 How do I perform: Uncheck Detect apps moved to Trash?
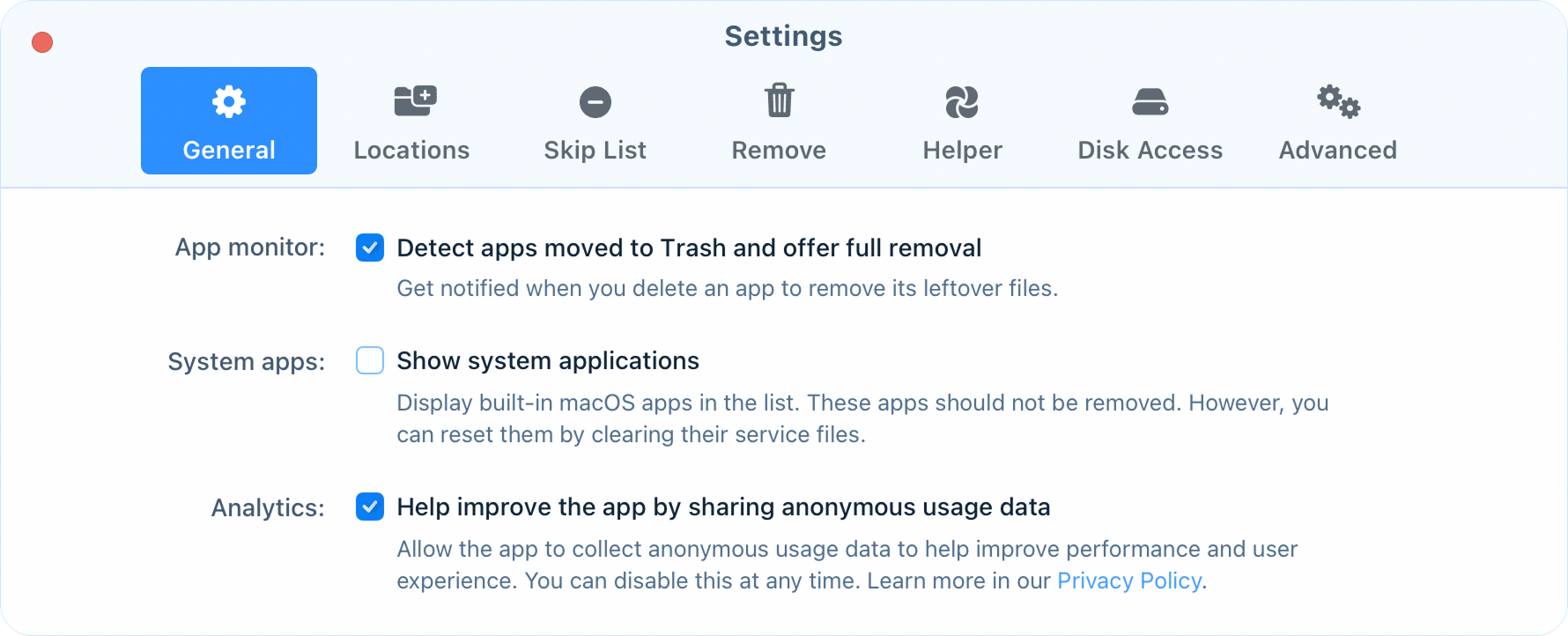tap(370, 248)
